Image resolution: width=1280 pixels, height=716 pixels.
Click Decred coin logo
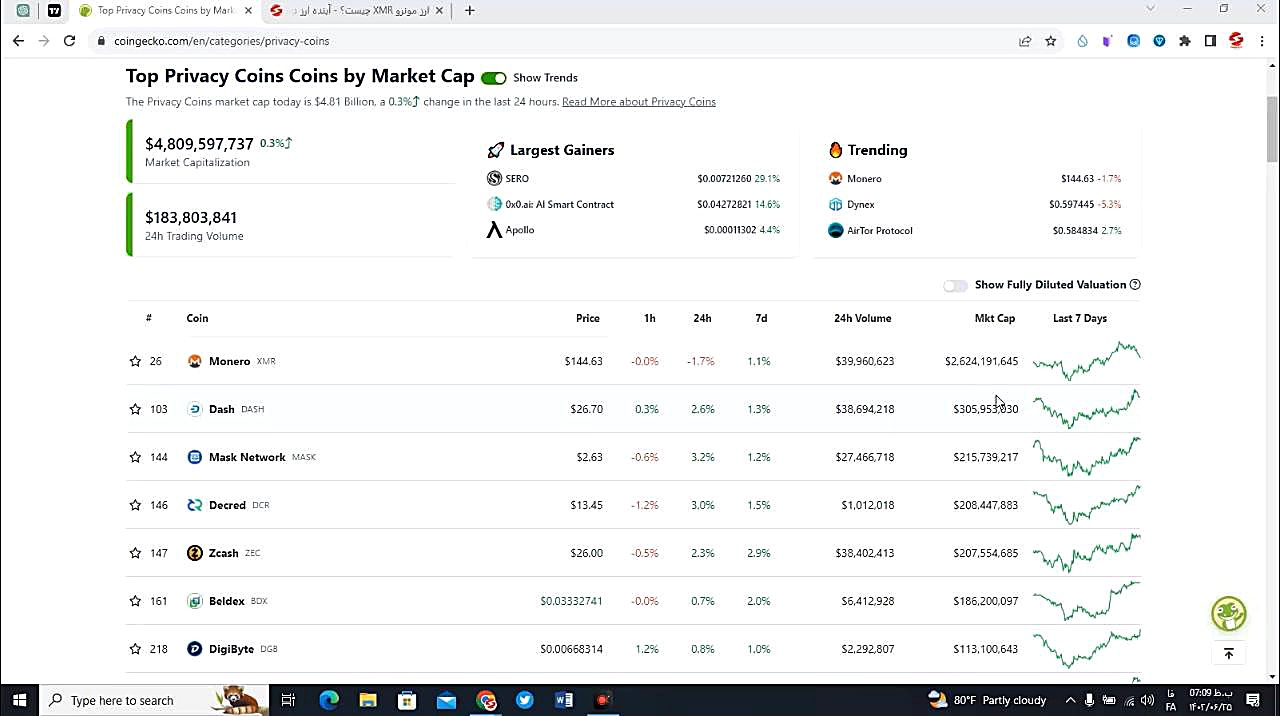(x=195, y=505)
